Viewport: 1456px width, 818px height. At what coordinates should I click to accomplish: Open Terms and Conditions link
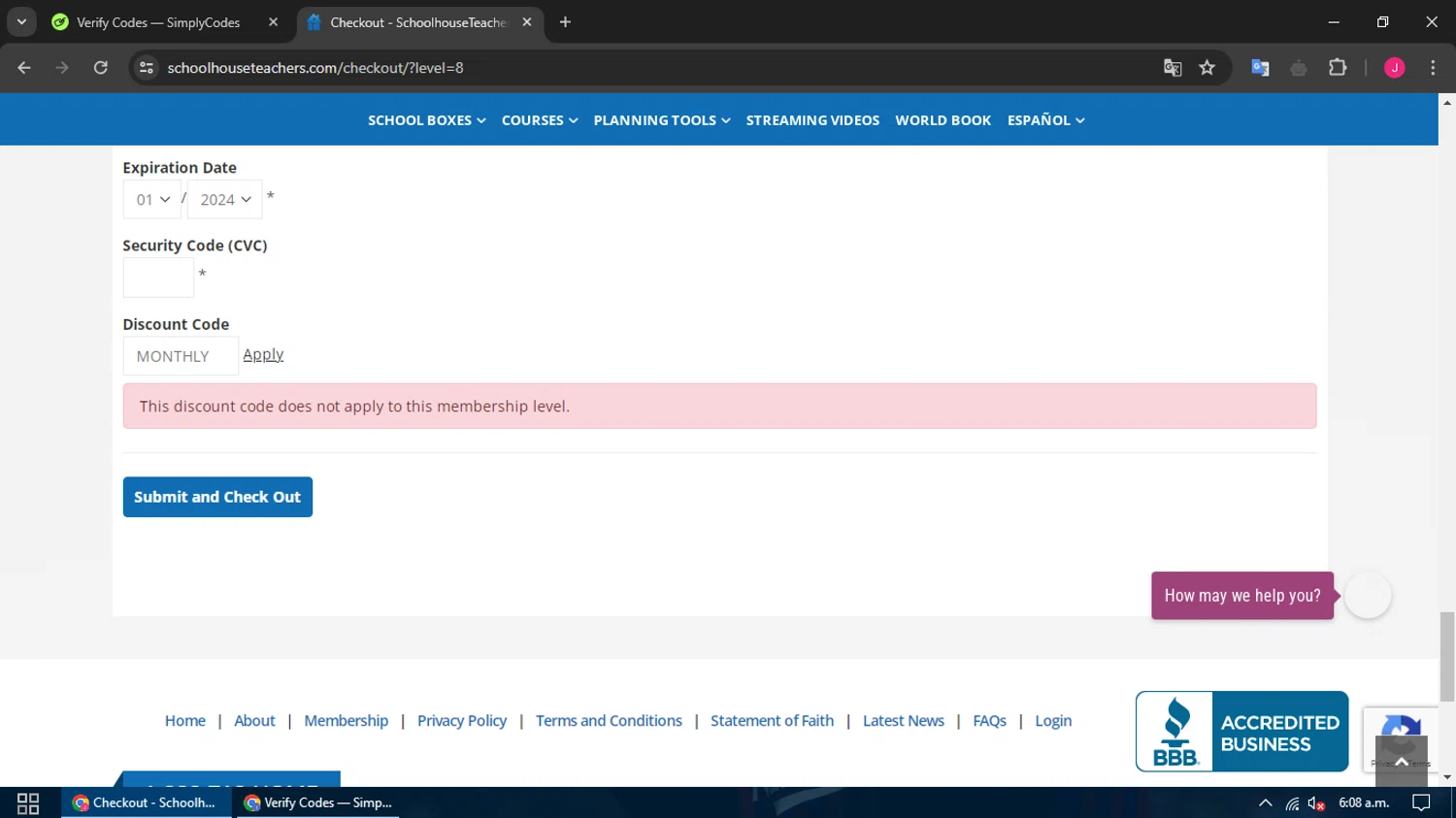click(x=609, y=721)
